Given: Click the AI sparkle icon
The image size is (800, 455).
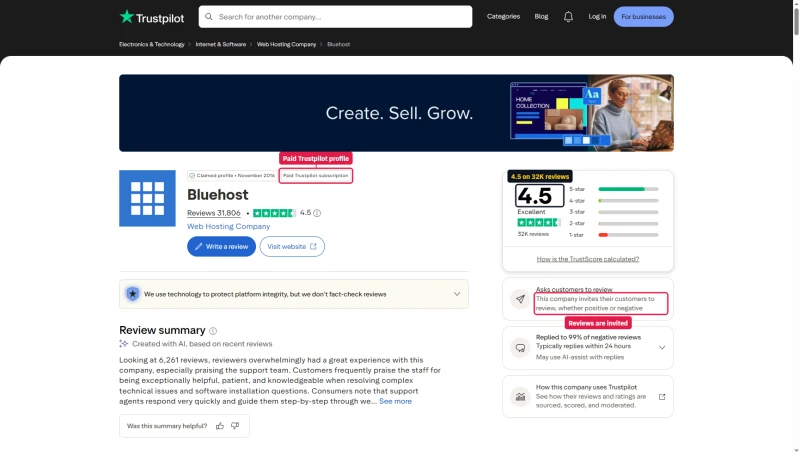Looking at the screenshot, I should coord(123,344).
